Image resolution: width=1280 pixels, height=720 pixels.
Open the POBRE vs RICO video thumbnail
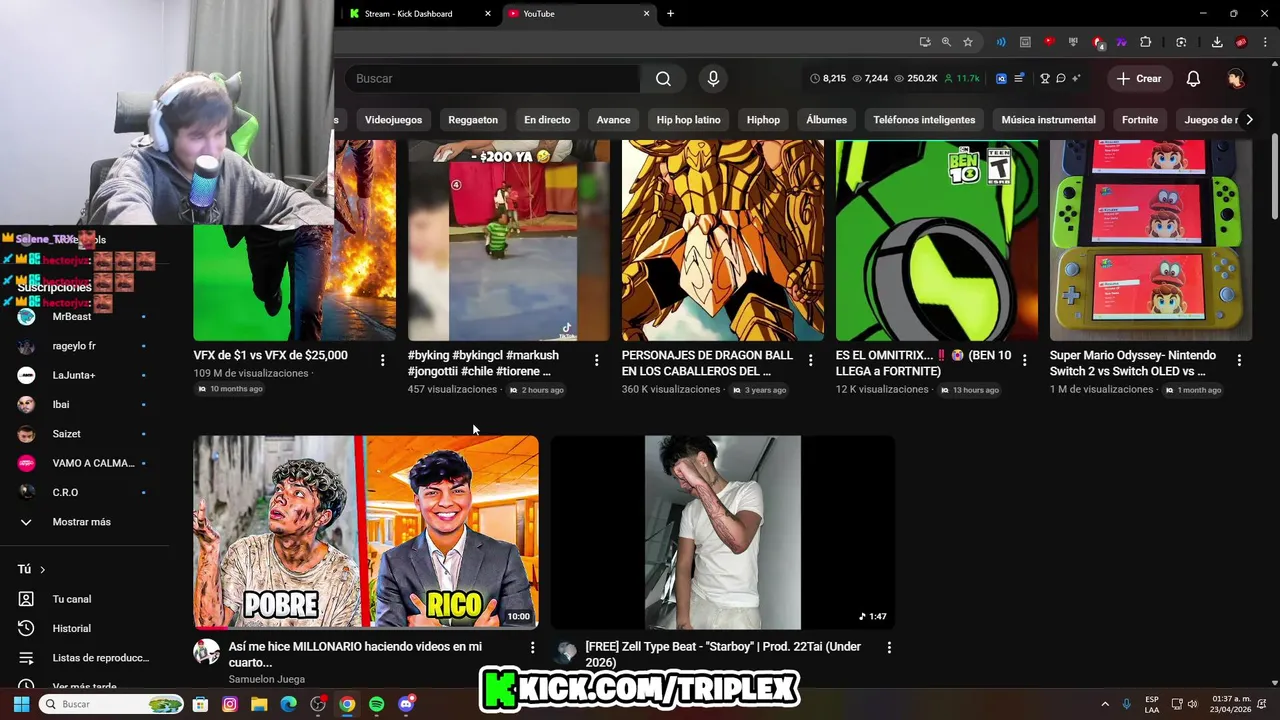click(x=366, y=532)
